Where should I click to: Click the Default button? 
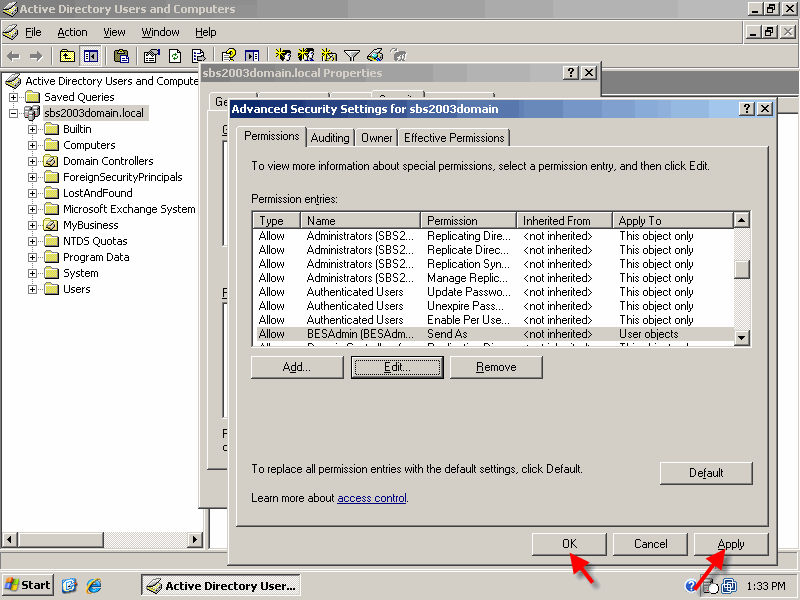(706, 473)
